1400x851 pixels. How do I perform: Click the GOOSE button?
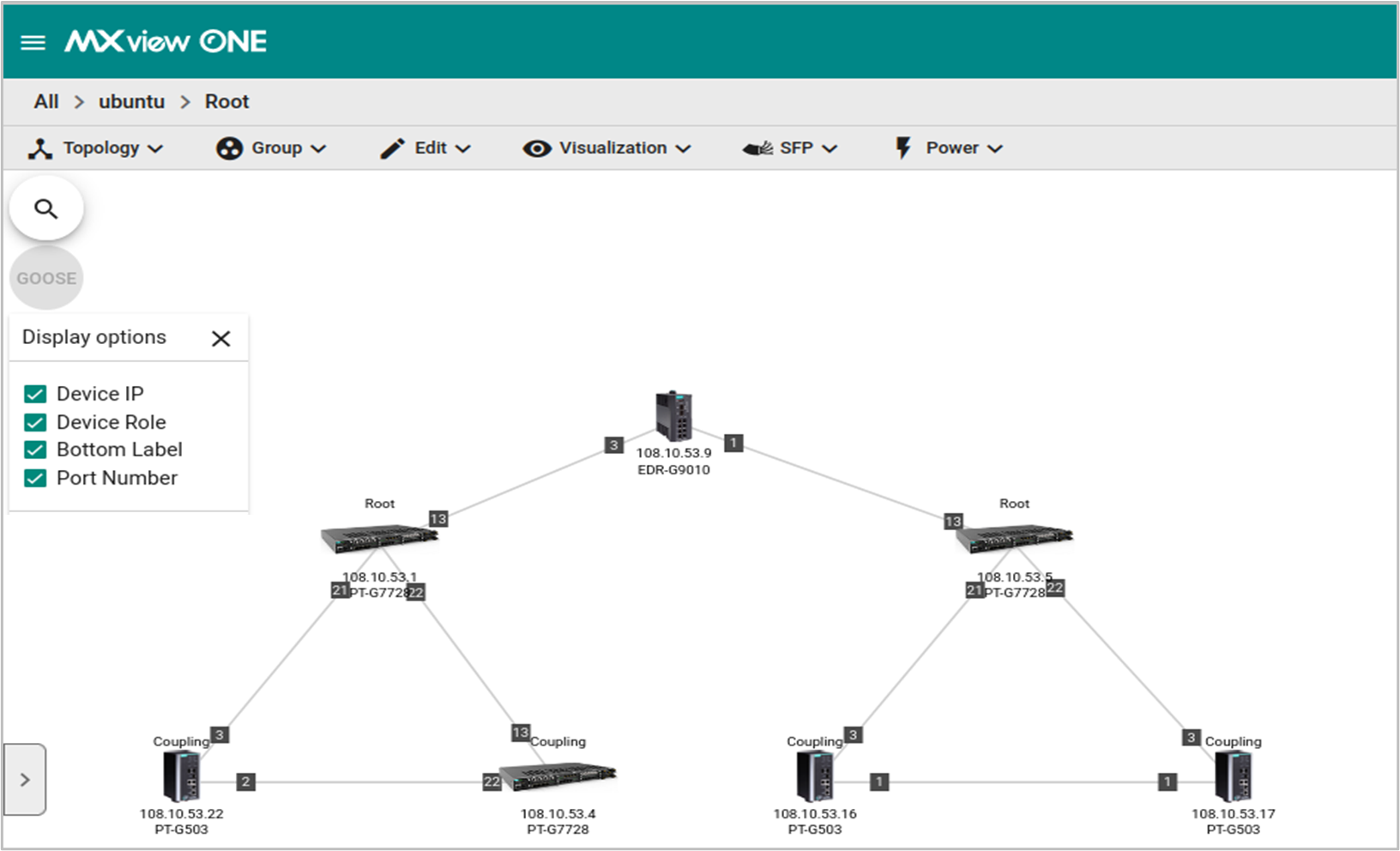(46, 278)
